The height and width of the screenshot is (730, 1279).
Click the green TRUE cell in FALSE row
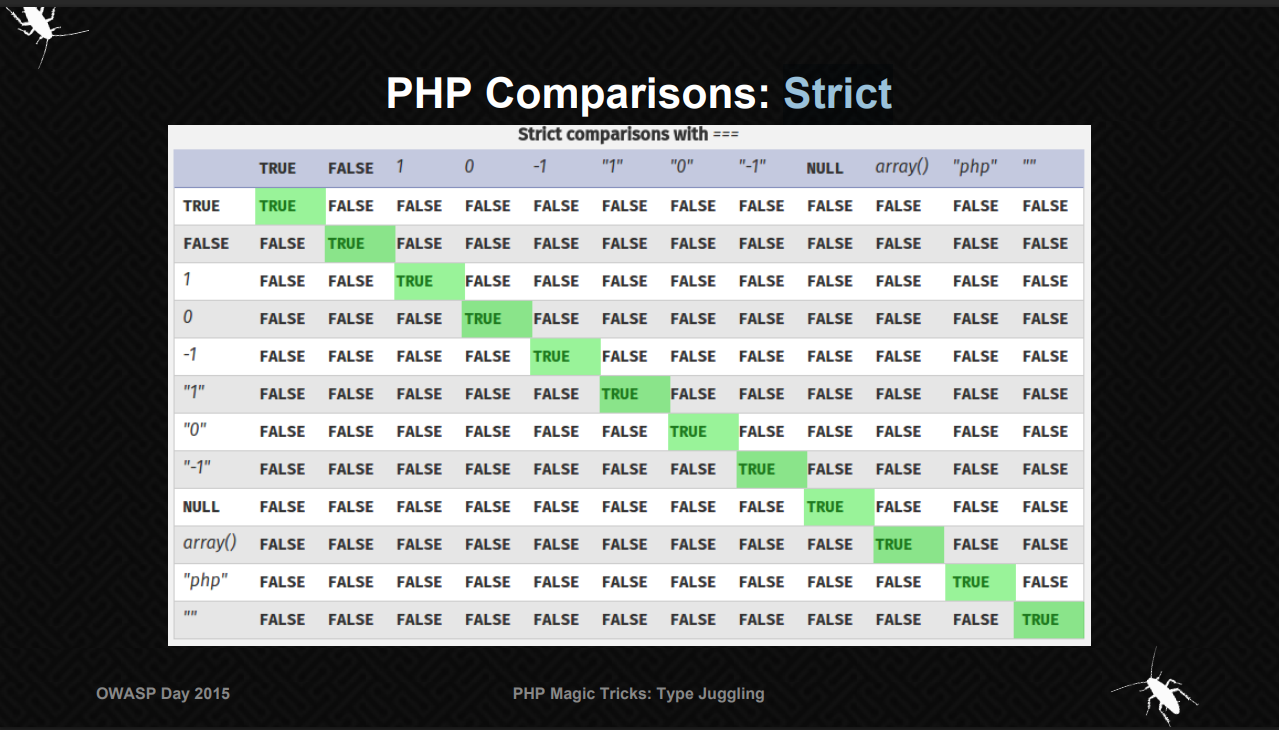347,244
